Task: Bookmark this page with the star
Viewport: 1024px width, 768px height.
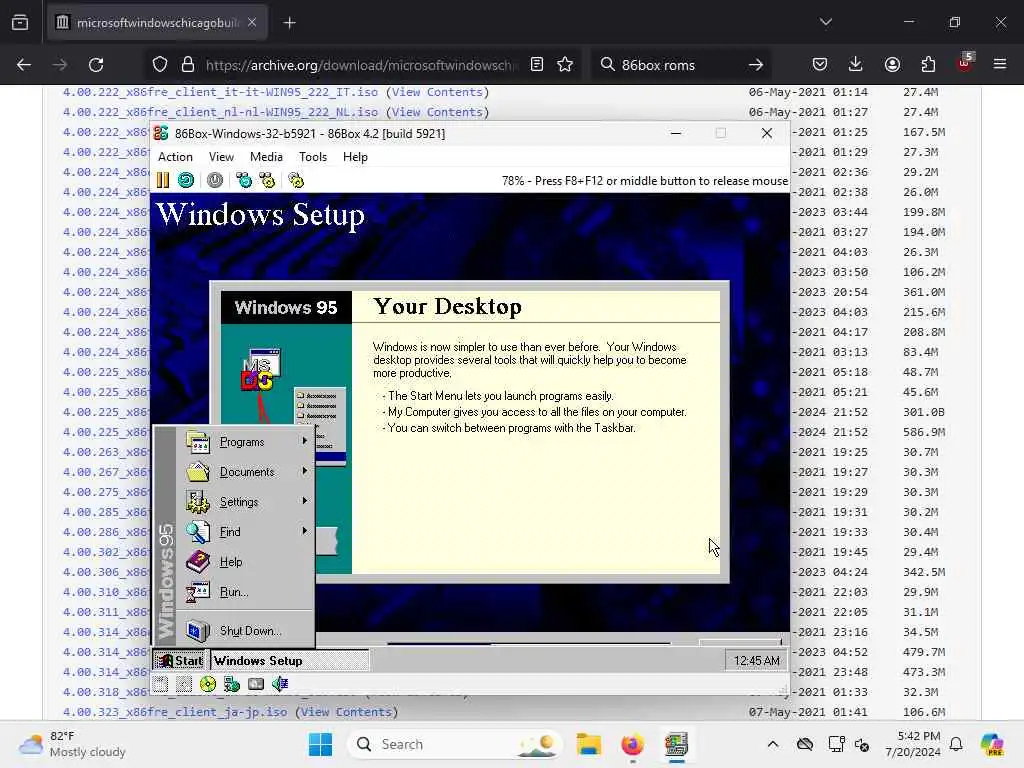Action: click(x=565, y=64)
